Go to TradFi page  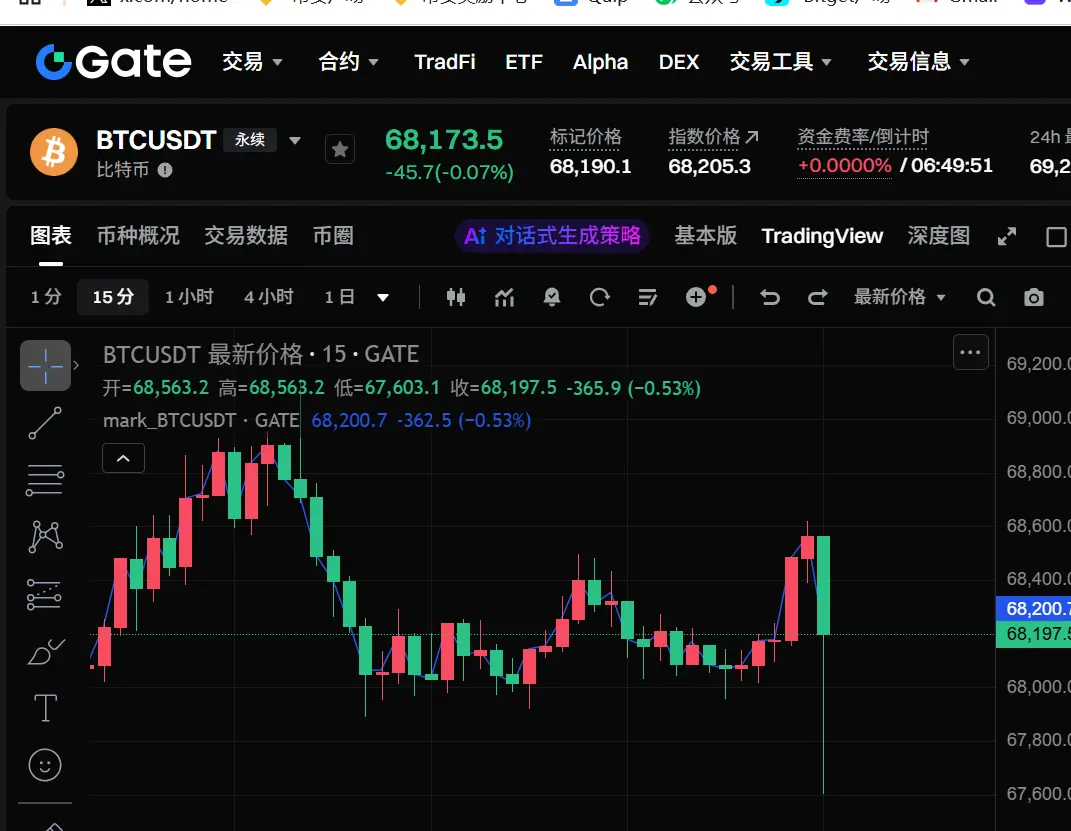click(x=445, y=62)
